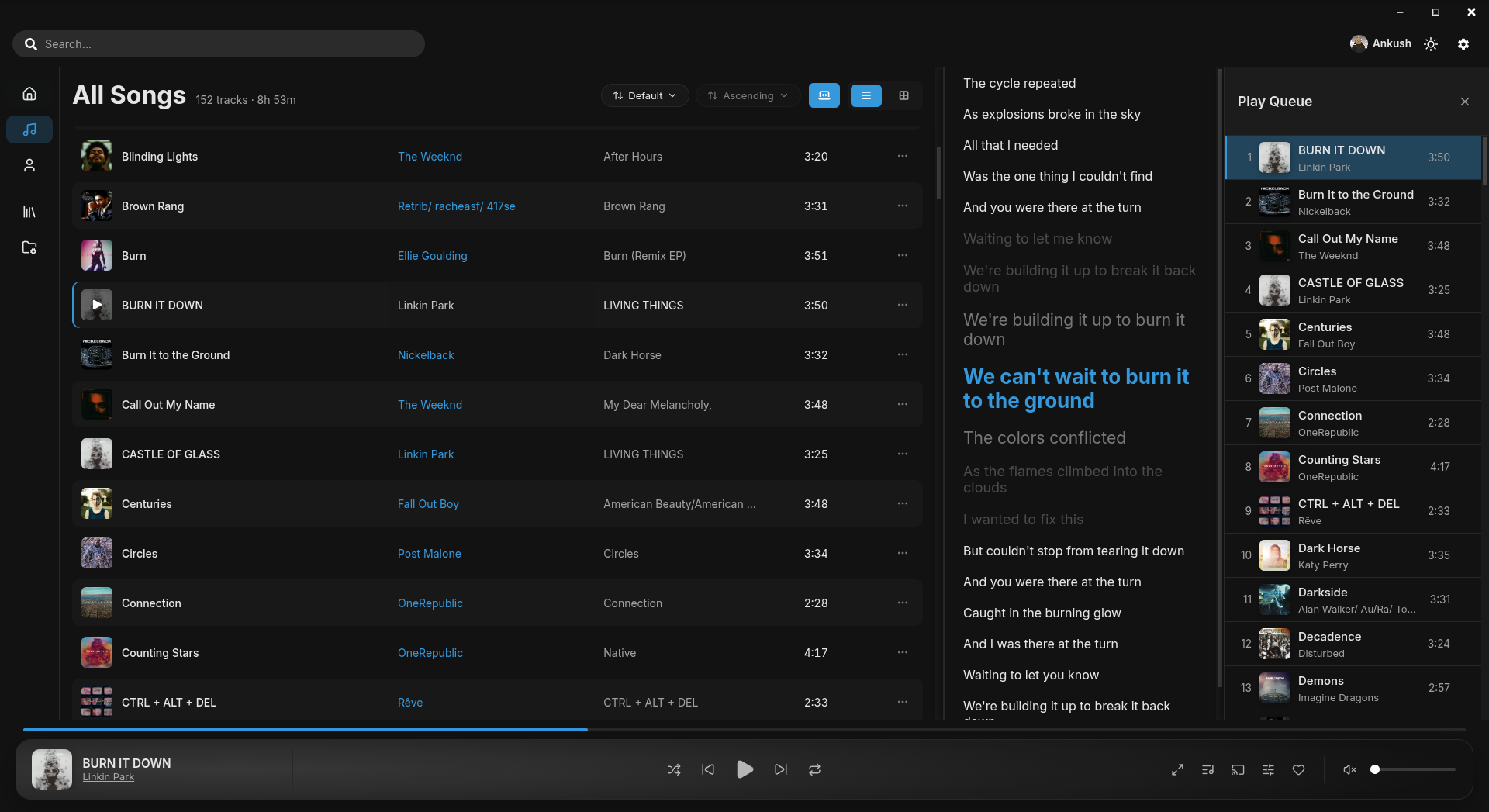Open the cast to device icon

[x=1238, y=769]
